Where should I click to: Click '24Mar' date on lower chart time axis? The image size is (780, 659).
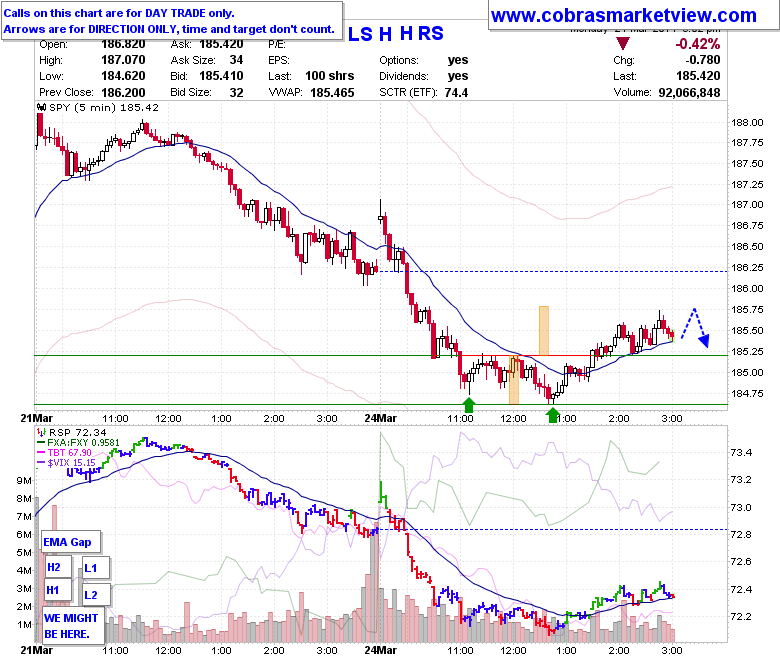(381, 650)
